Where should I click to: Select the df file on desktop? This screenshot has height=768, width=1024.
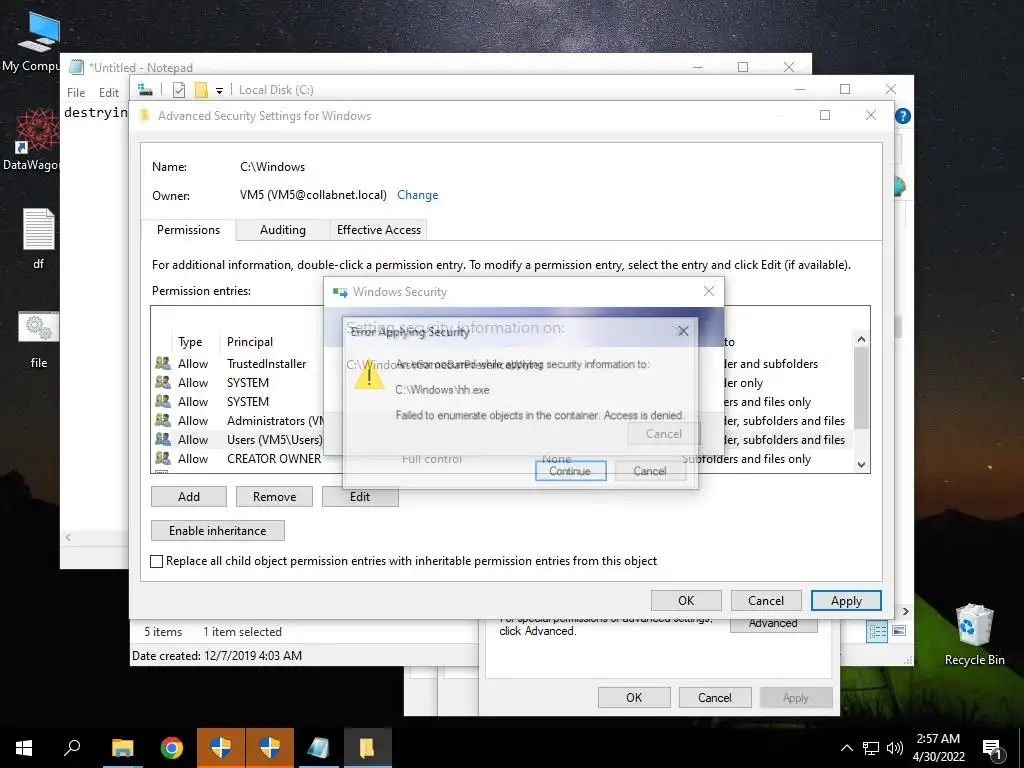39,238
